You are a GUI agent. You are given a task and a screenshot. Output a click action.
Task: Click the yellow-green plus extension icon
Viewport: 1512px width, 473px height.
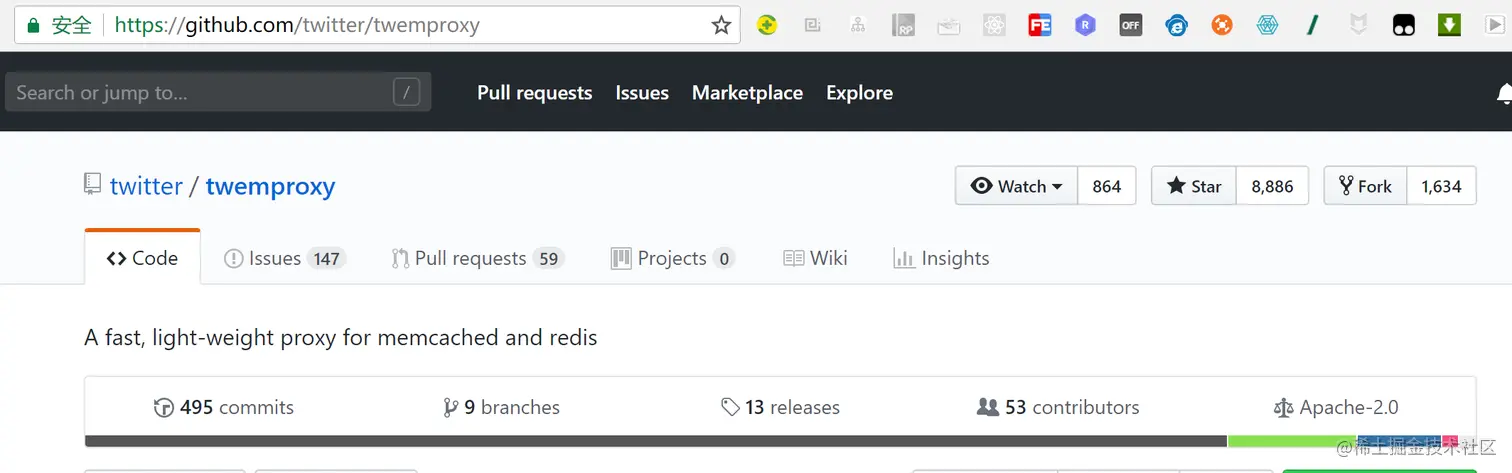[x=767, y=25]
